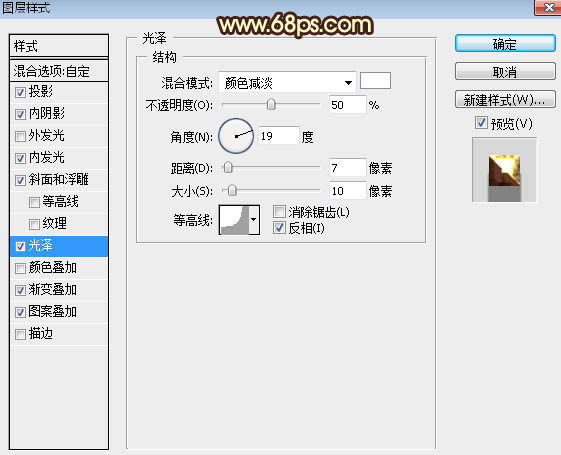Focus the angle field showing 19
Image resolution: width=561 pixels, height=455 pixels.
pyautogui.click(x=278, y=136)
